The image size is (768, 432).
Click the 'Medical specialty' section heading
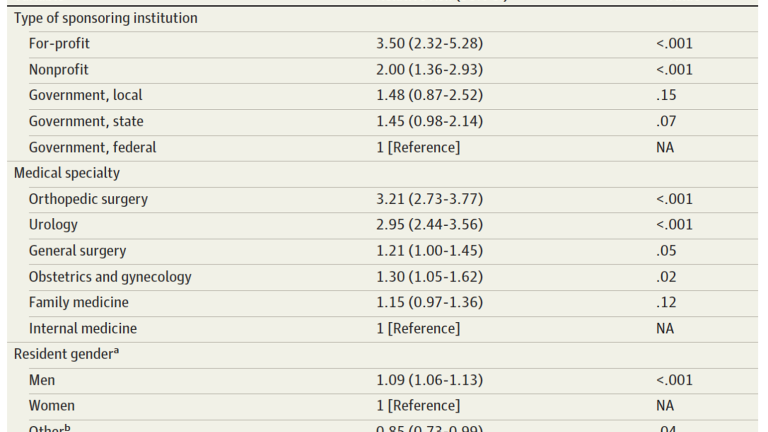tap(67, 173)
